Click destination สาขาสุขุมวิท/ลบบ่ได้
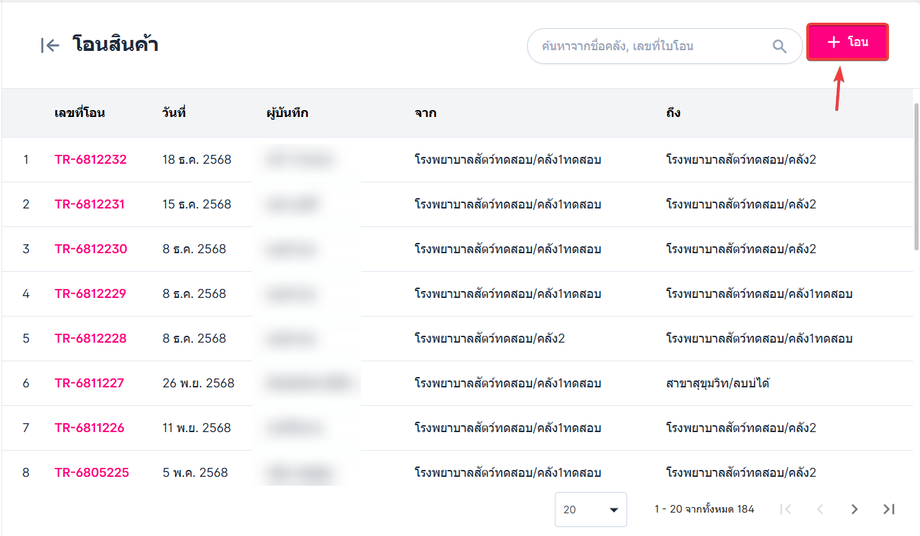This screenshot has height=536, width=920. (718, 383)
